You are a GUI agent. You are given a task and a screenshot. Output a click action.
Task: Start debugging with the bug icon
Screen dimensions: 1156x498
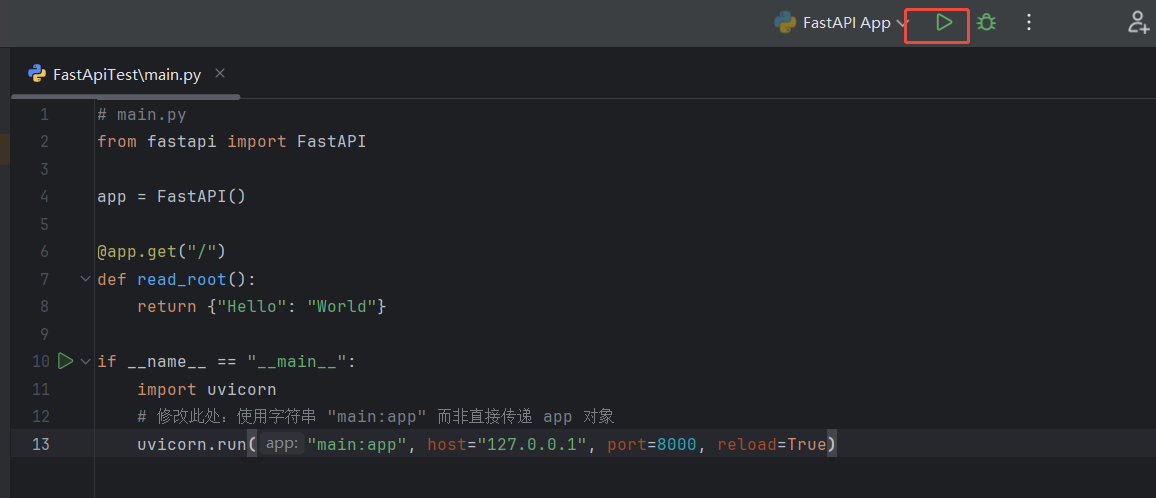point(986,22)
